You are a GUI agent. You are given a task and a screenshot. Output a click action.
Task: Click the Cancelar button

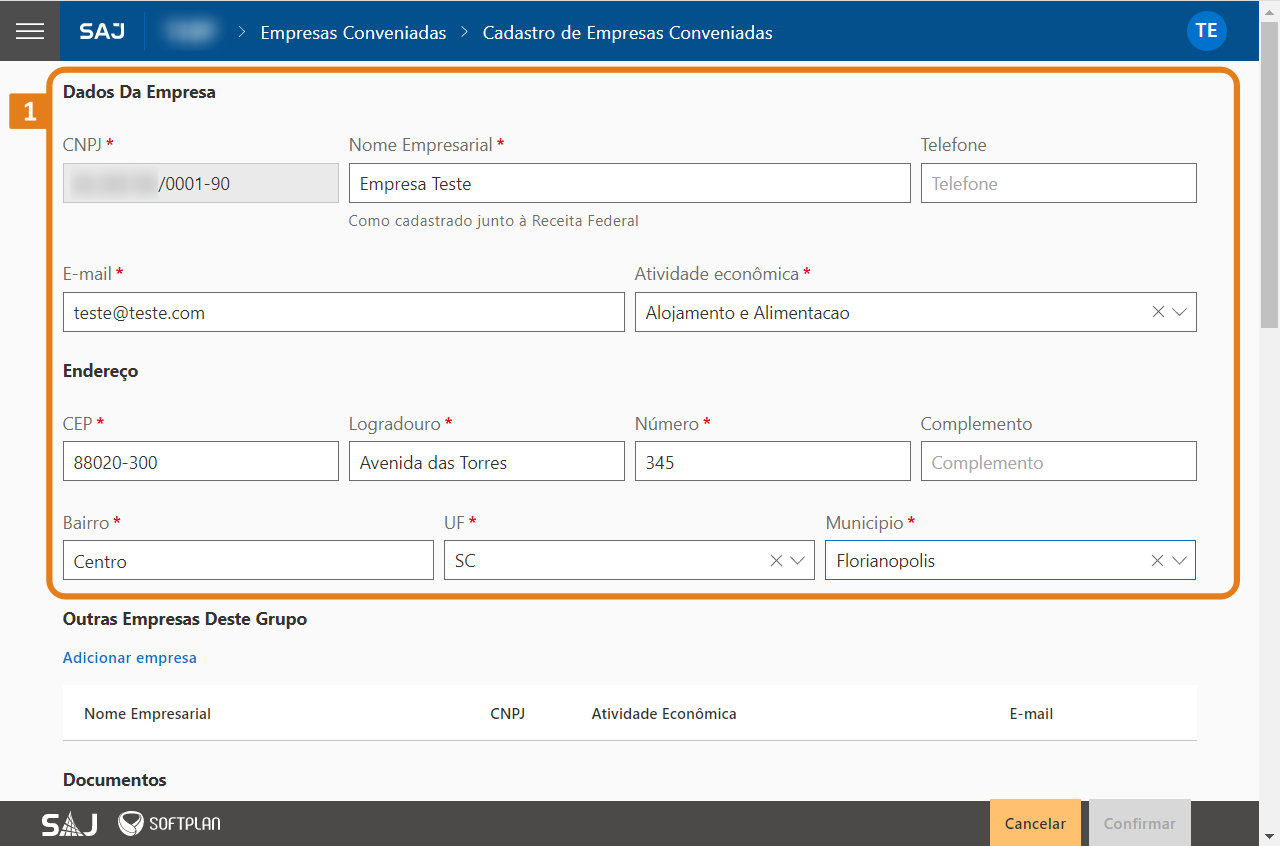pyautogui.click(x=1035, y=823)
